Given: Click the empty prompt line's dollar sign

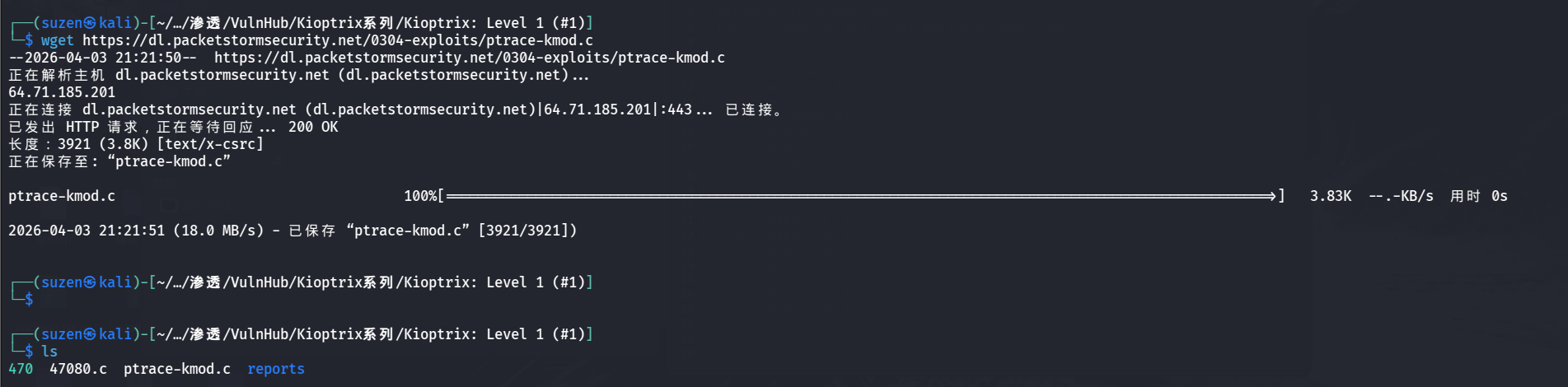Looking at the screenshot, I should click(x=29, y=300).
